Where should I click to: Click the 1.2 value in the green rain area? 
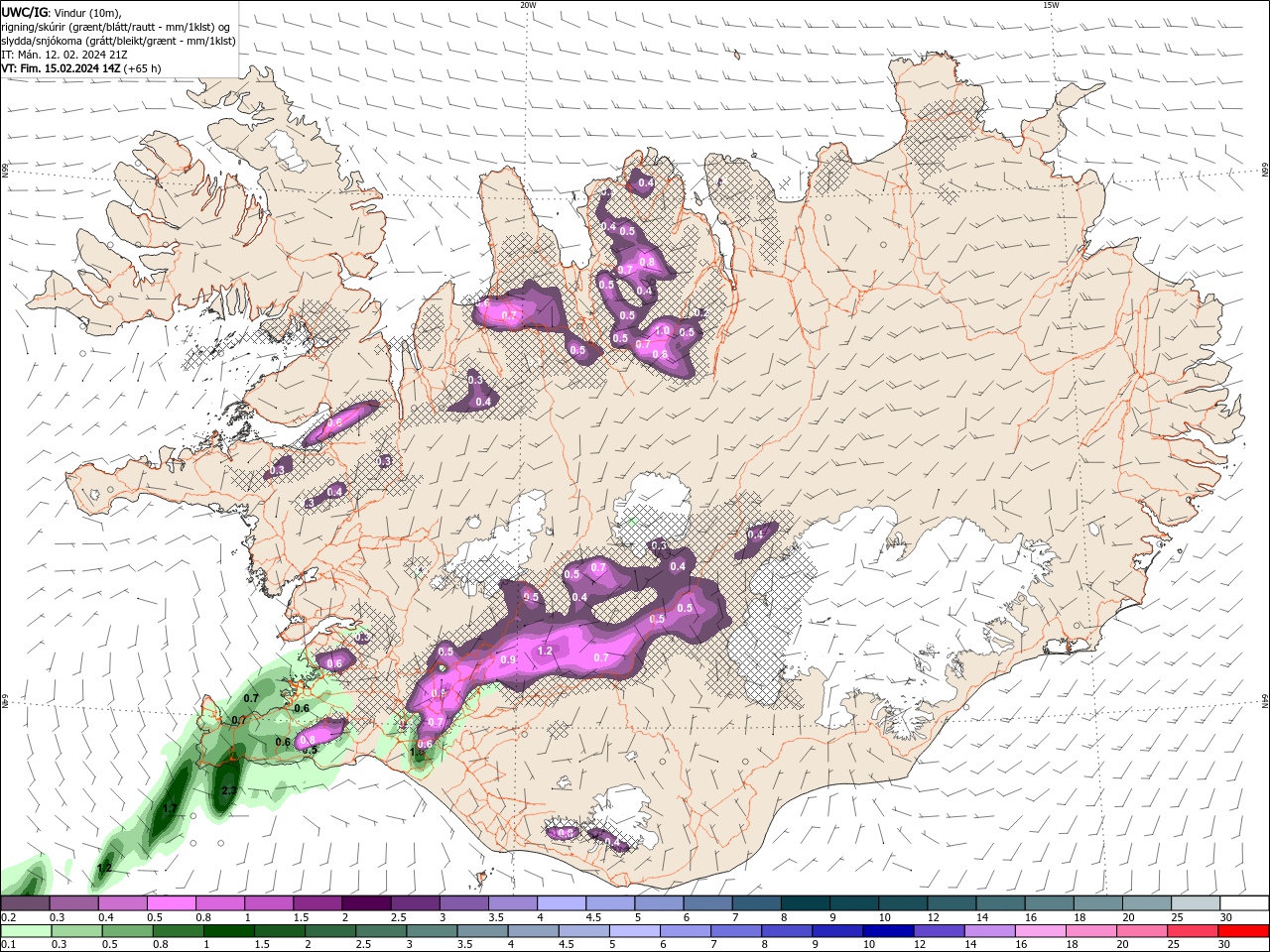coord(104,869)
